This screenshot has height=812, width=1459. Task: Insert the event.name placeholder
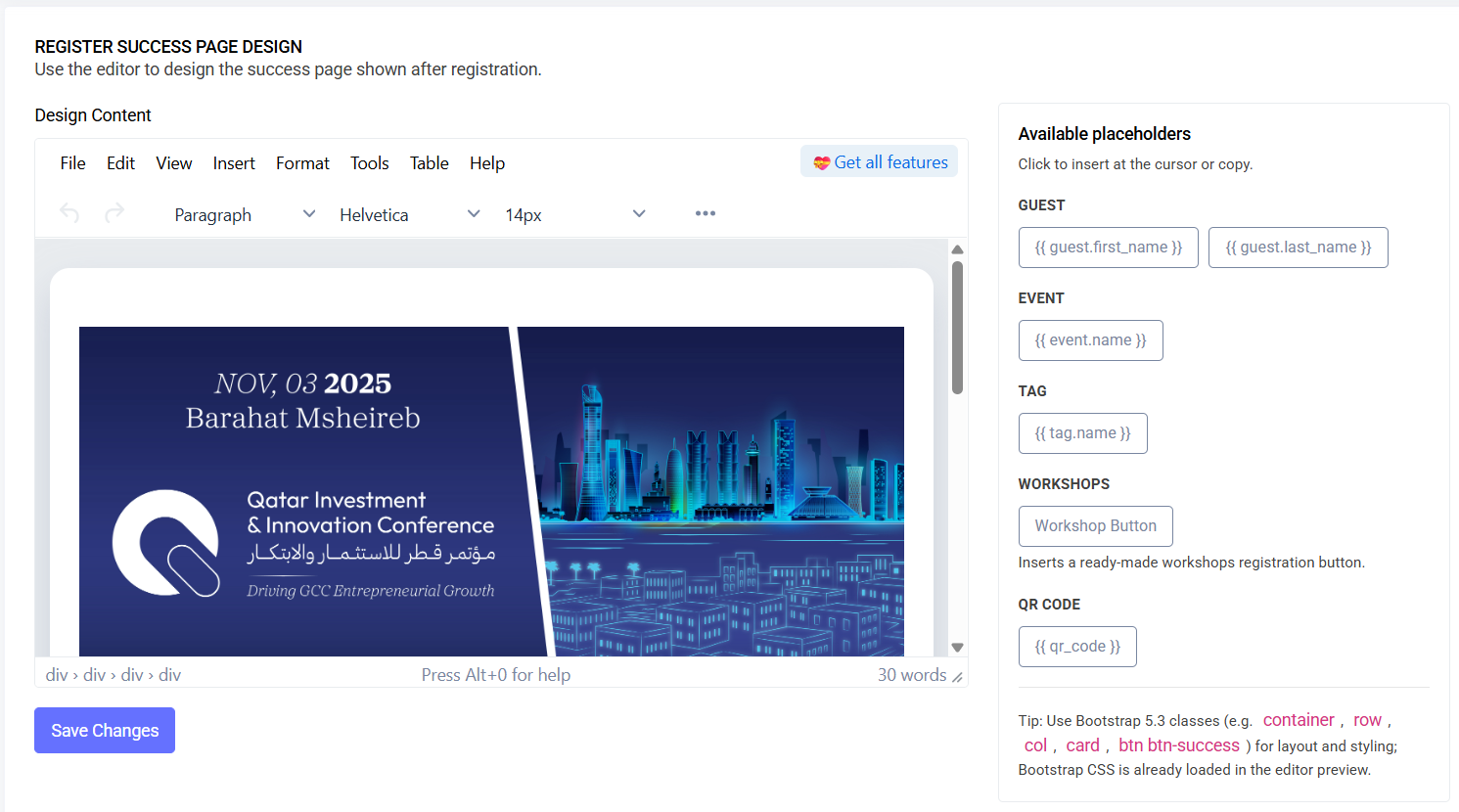pos(1090,339)
